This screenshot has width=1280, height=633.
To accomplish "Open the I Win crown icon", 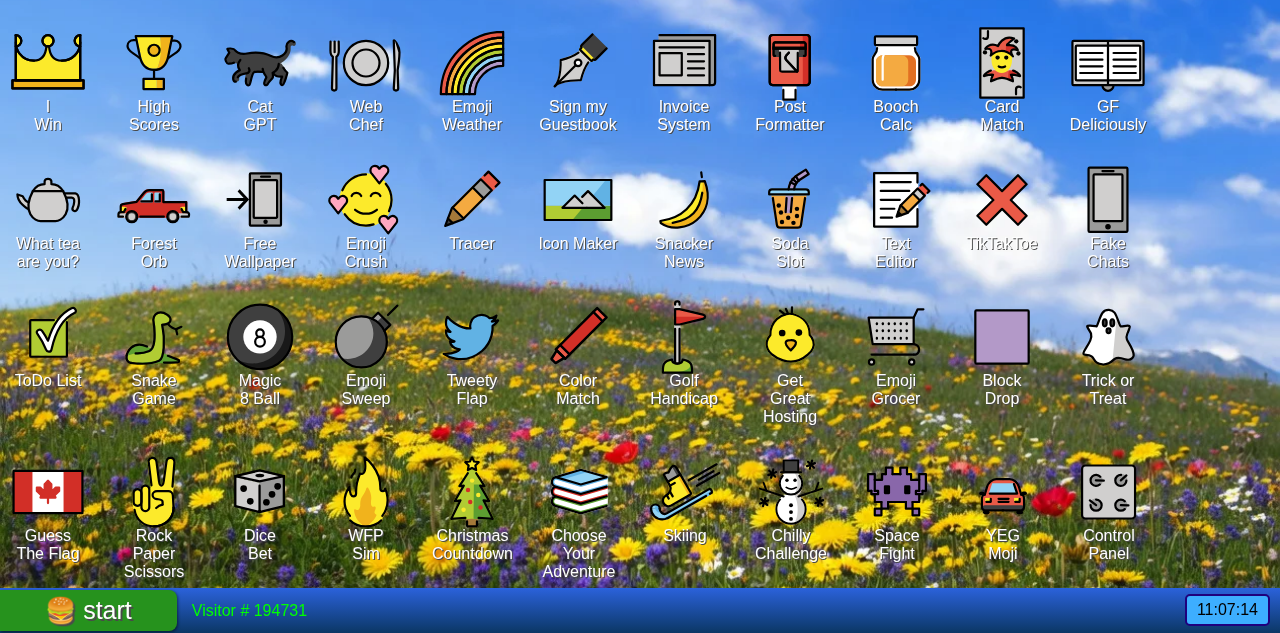I will tap(48, 62).
